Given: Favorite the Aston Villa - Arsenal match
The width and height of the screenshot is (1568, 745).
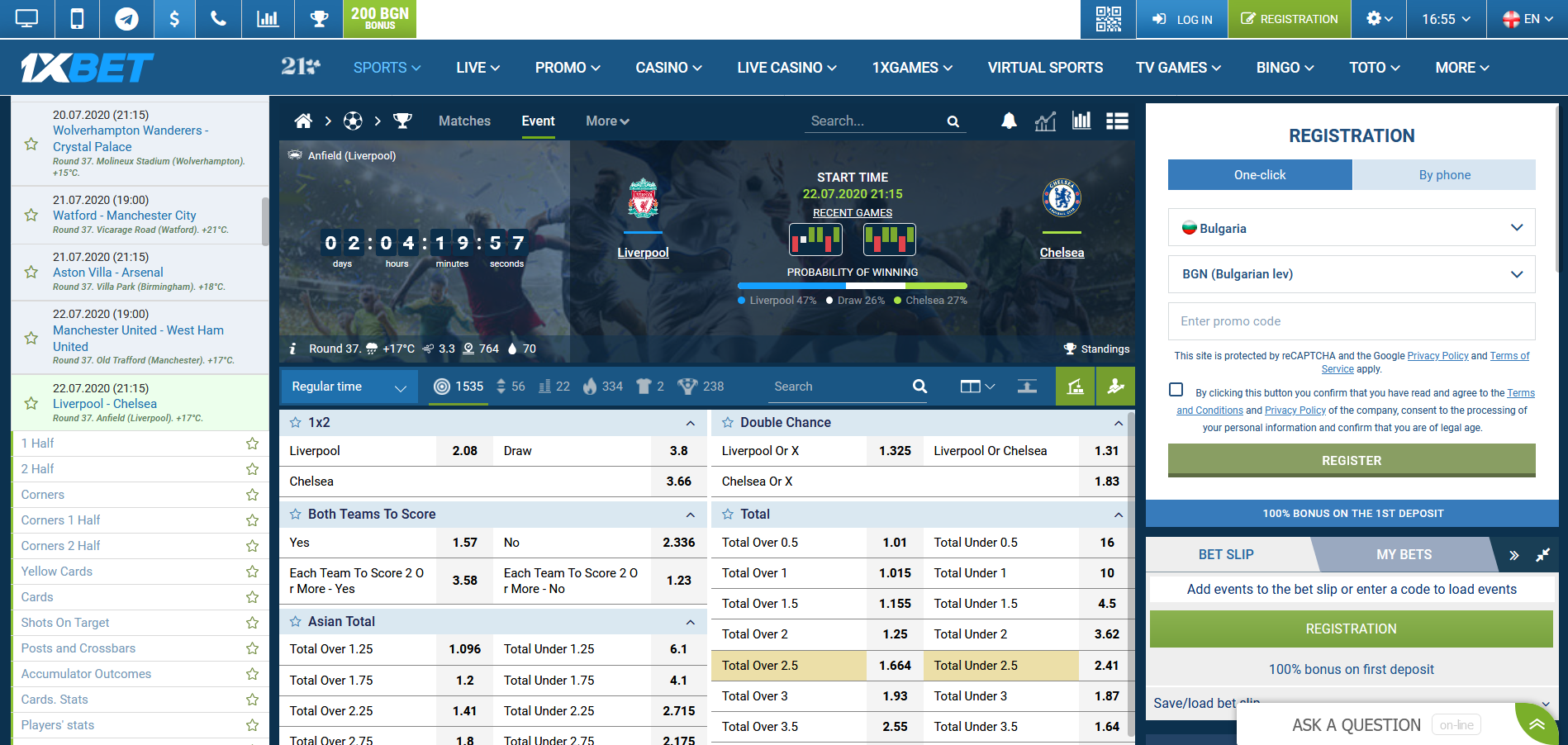Looking at the screenshot, I should point(31,272).
